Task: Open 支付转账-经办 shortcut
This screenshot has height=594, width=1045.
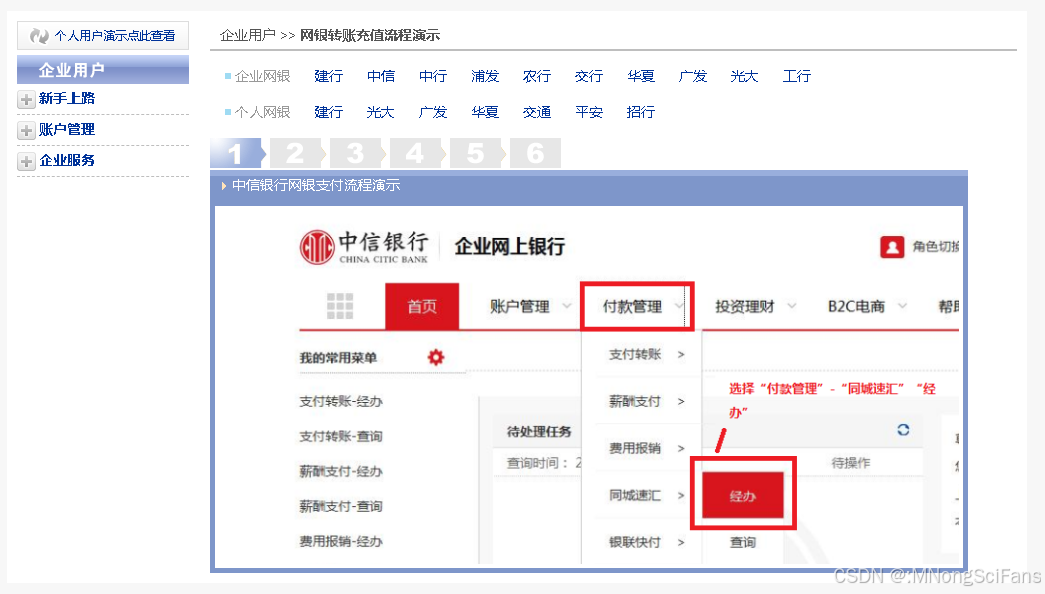Action: click(x=341, y=401)
